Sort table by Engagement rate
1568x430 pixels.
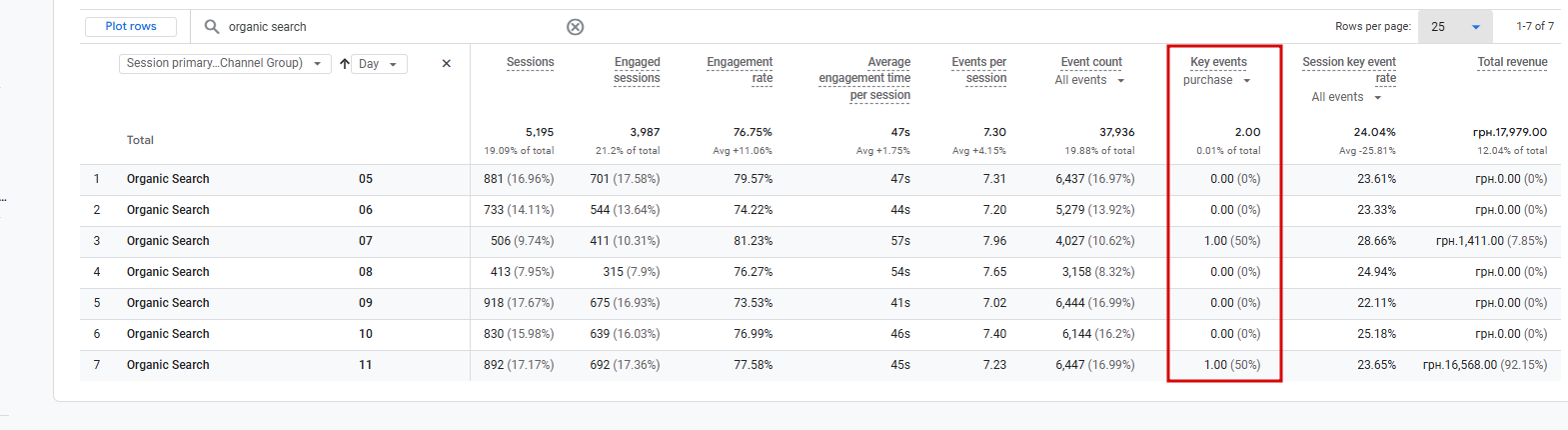click(x=740, y=70)
